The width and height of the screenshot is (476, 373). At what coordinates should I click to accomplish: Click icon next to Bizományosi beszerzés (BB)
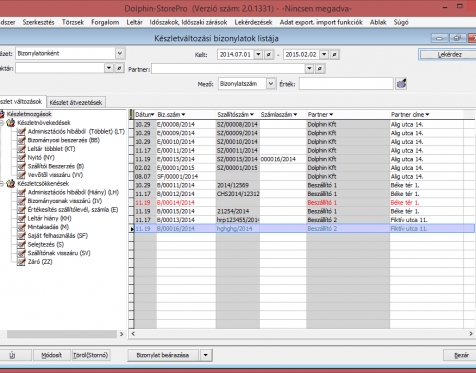pyautogui.click(x=21, y=140)
